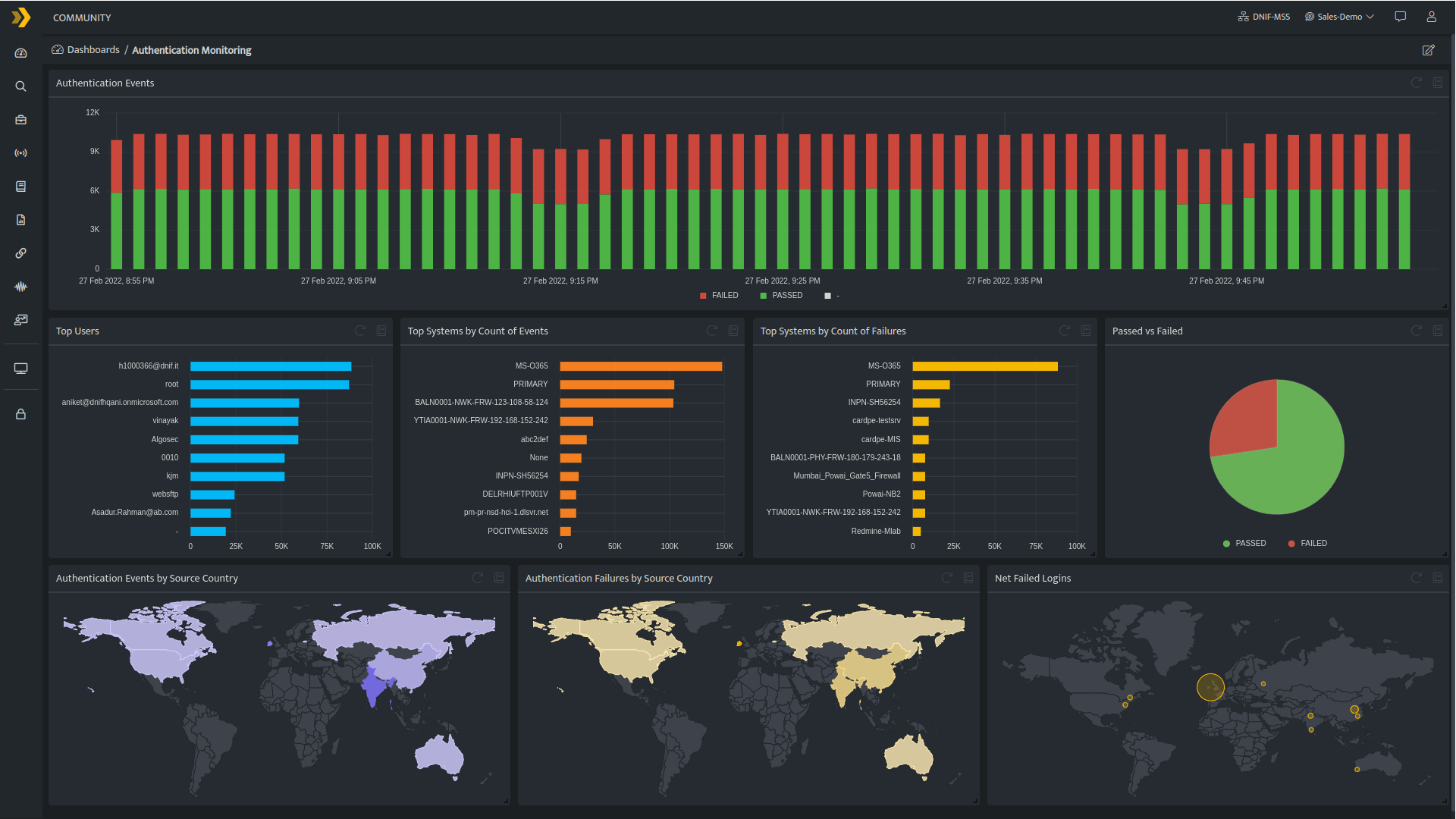Click the edit dashboard pencil icon
This screenshot has height=819, width=1456.
(1428, 50)
